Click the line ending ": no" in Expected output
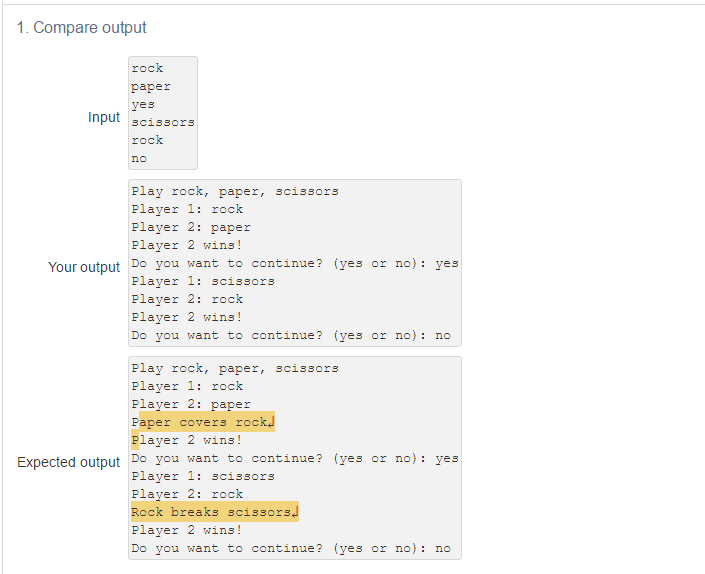This screenshot has width=705, height=574. [291, 548]
